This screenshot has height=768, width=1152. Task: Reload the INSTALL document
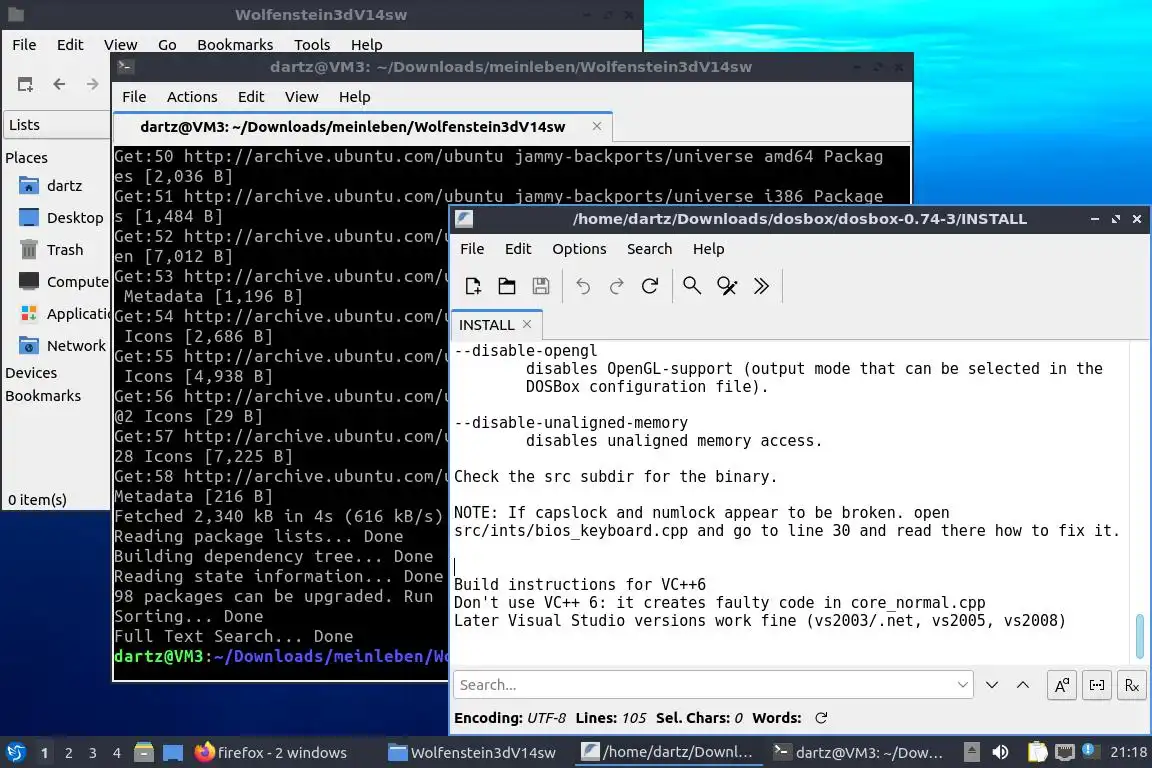[x=650, y=286]
